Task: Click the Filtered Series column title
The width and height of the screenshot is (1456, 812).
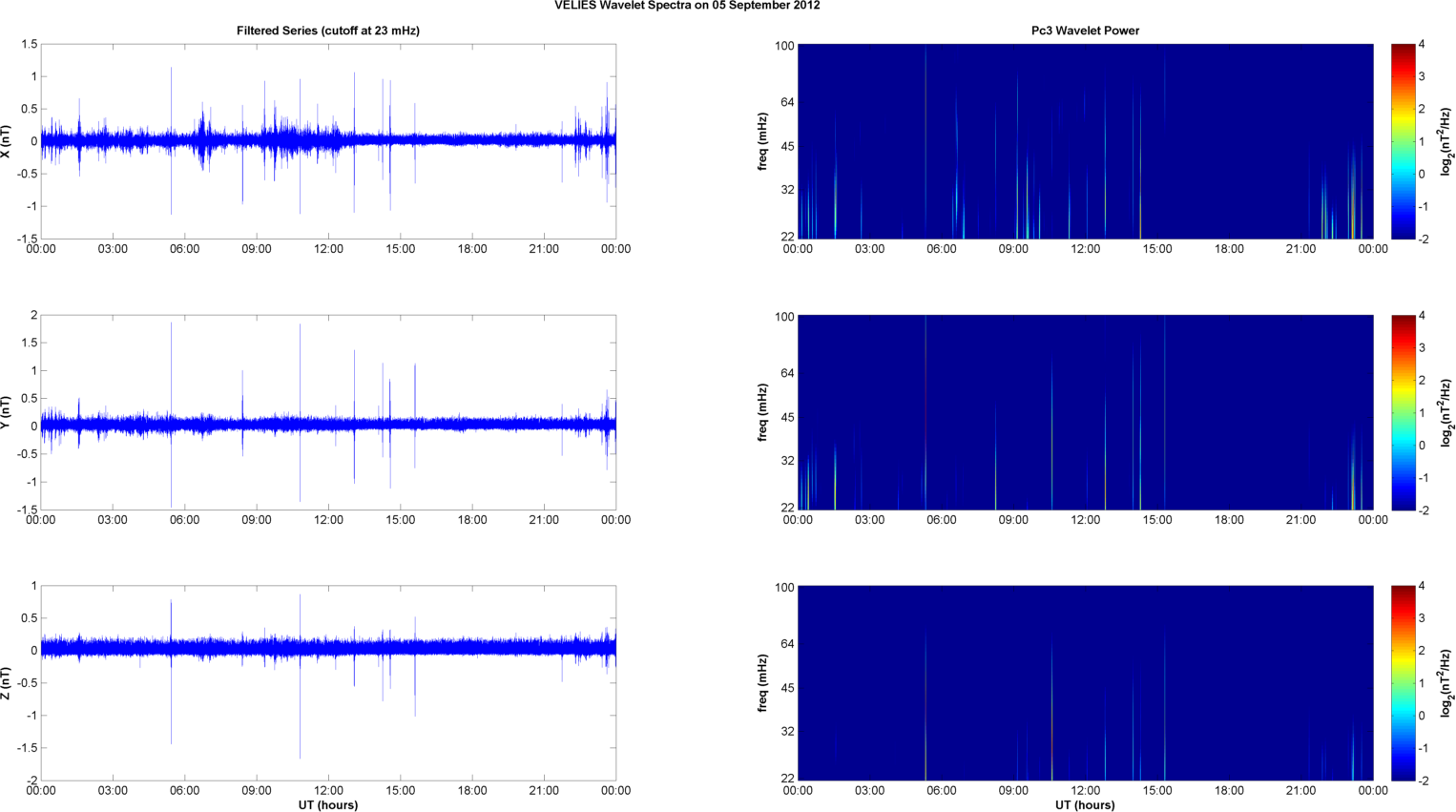Action: 327,31
